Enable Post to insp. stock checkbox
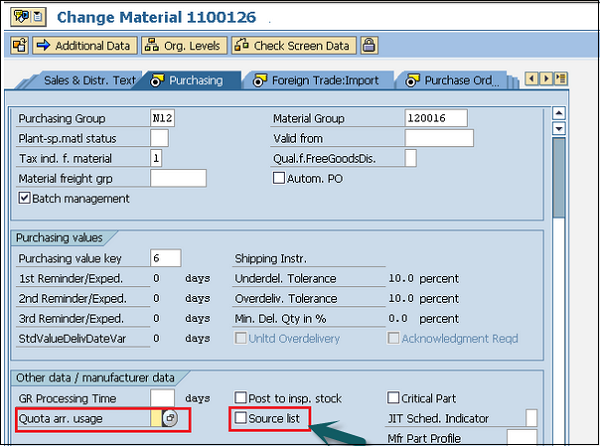 (x=240, y=397)
